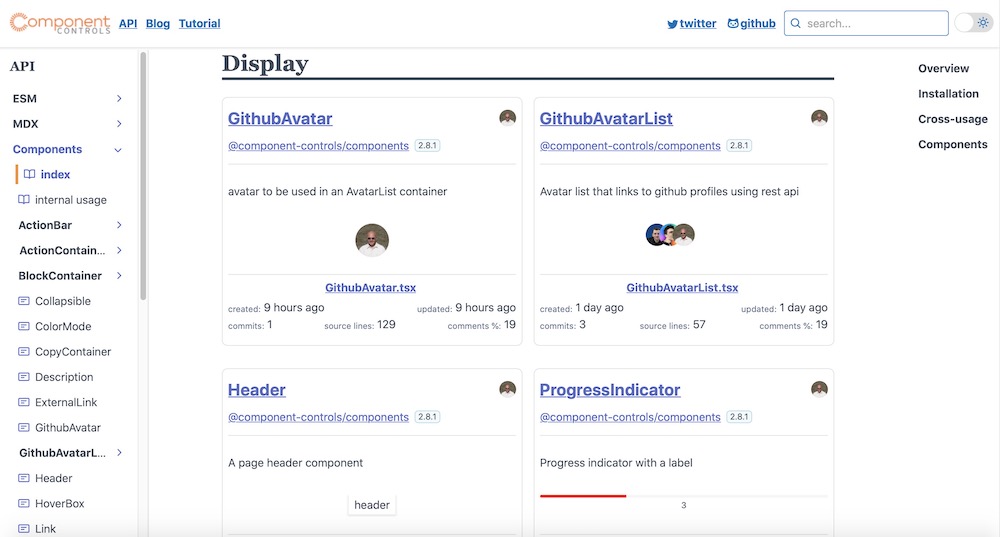Open GithubAvatar.tsx source file link

point(371,288)
